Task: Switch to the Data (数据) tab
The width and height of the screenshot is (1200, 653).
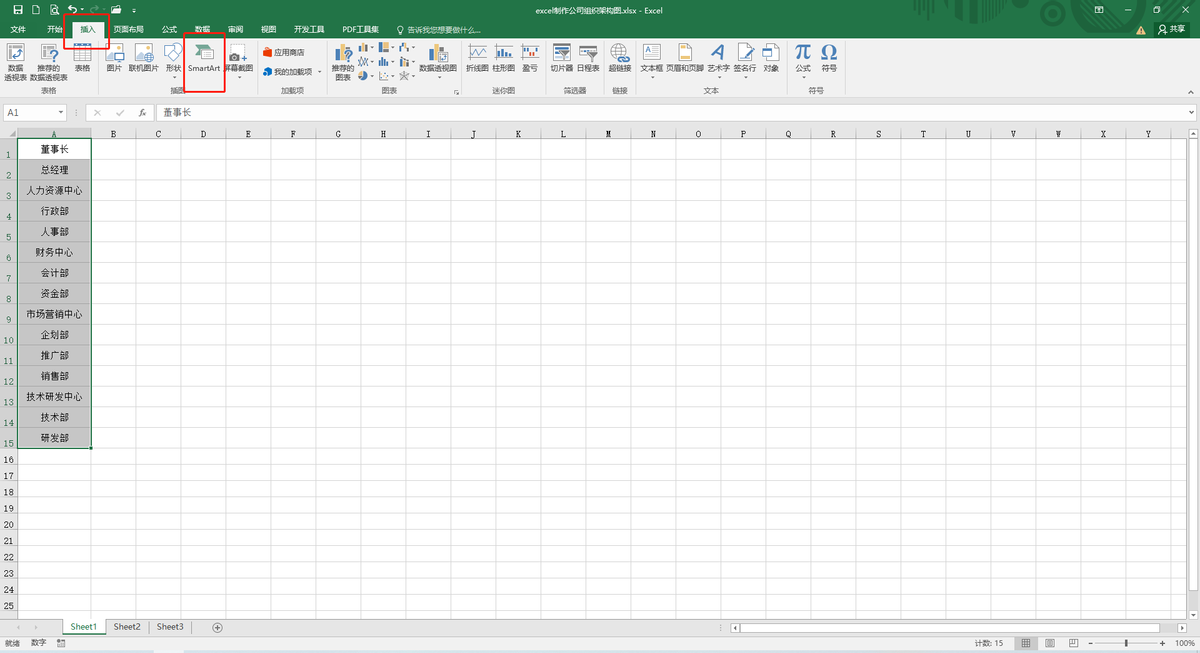Action: 202,29
